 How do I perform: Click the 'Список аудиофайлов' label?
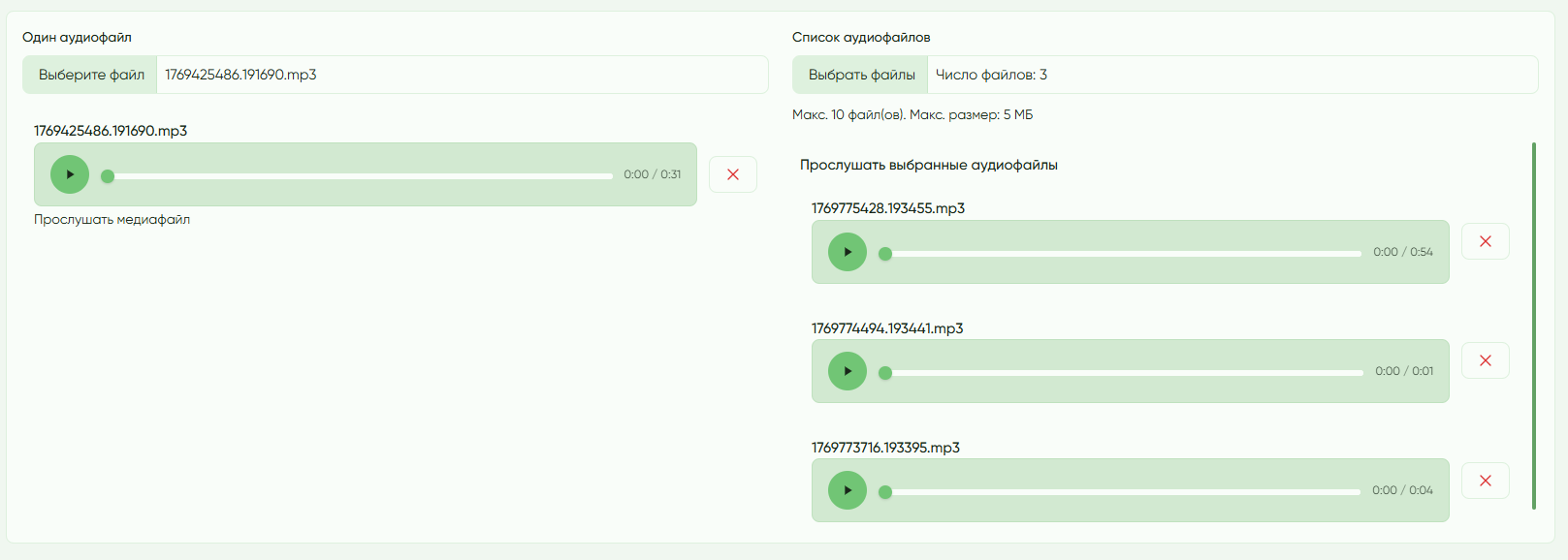[x=860, y=38]
